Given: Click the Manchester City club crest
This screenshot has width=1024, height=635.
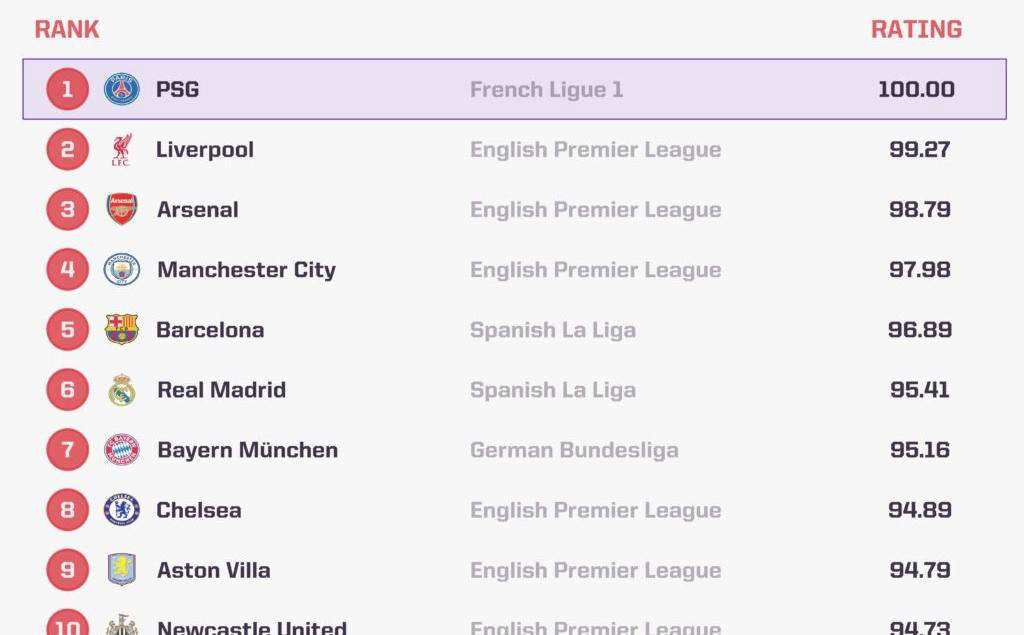Looking at the screenshot, I should pyautogui.click(x=121, y=269).
